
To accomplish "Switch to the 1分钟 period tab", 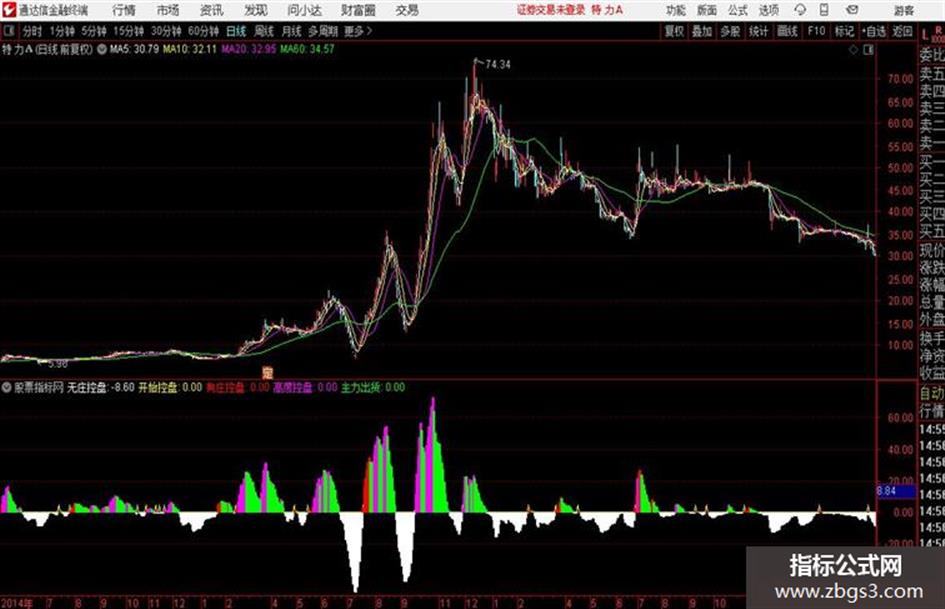I will [x=61, y=31].
